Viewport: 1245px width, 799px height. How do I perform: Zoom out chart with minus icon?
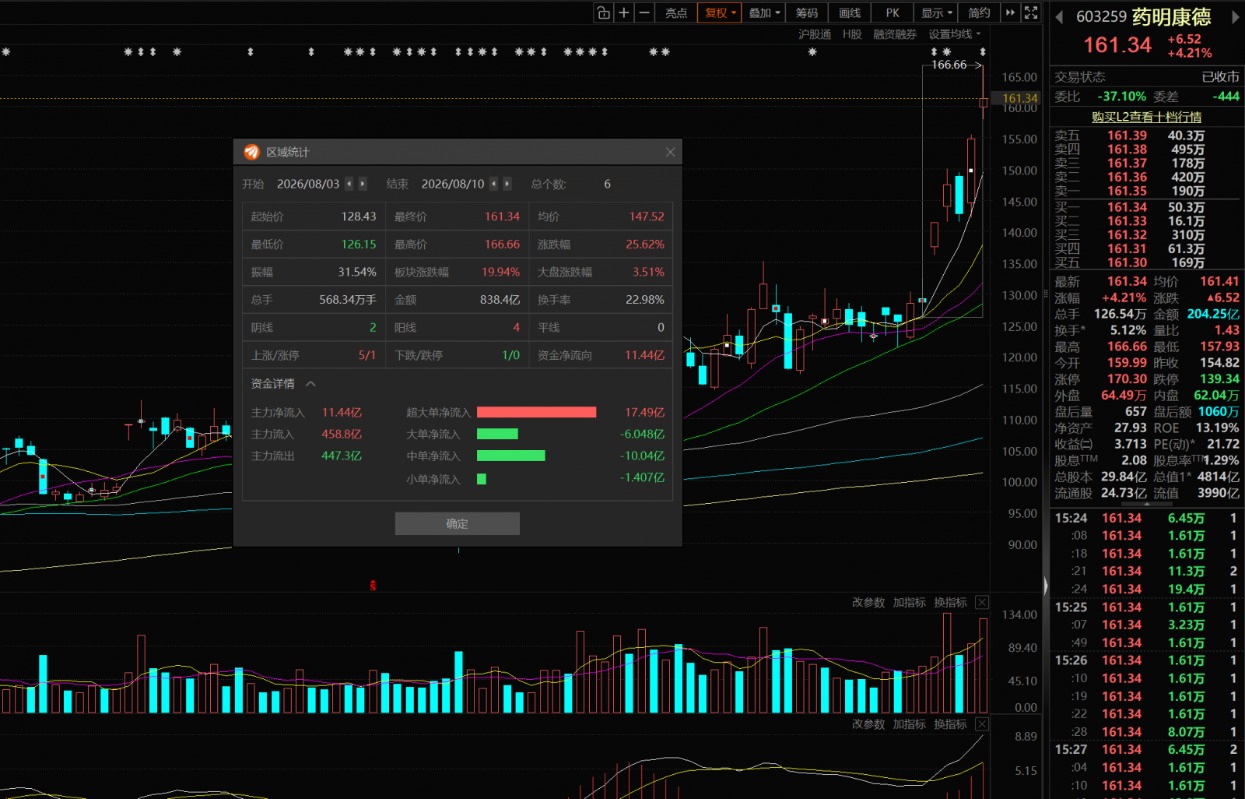click(x=645, y=12)
